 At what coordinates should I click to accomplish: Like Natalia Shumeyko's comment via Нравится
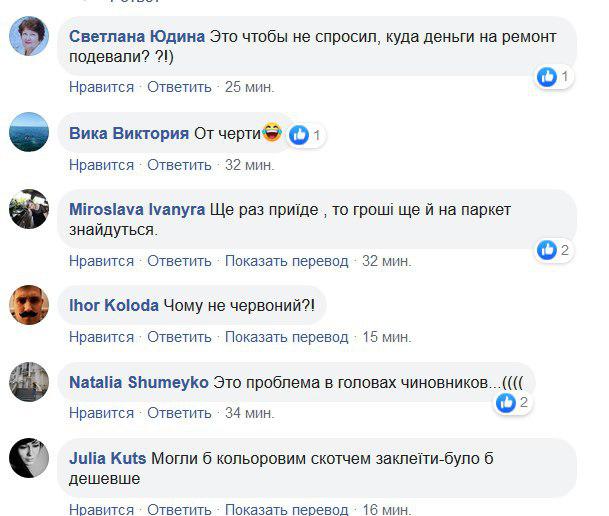point(101,413)
